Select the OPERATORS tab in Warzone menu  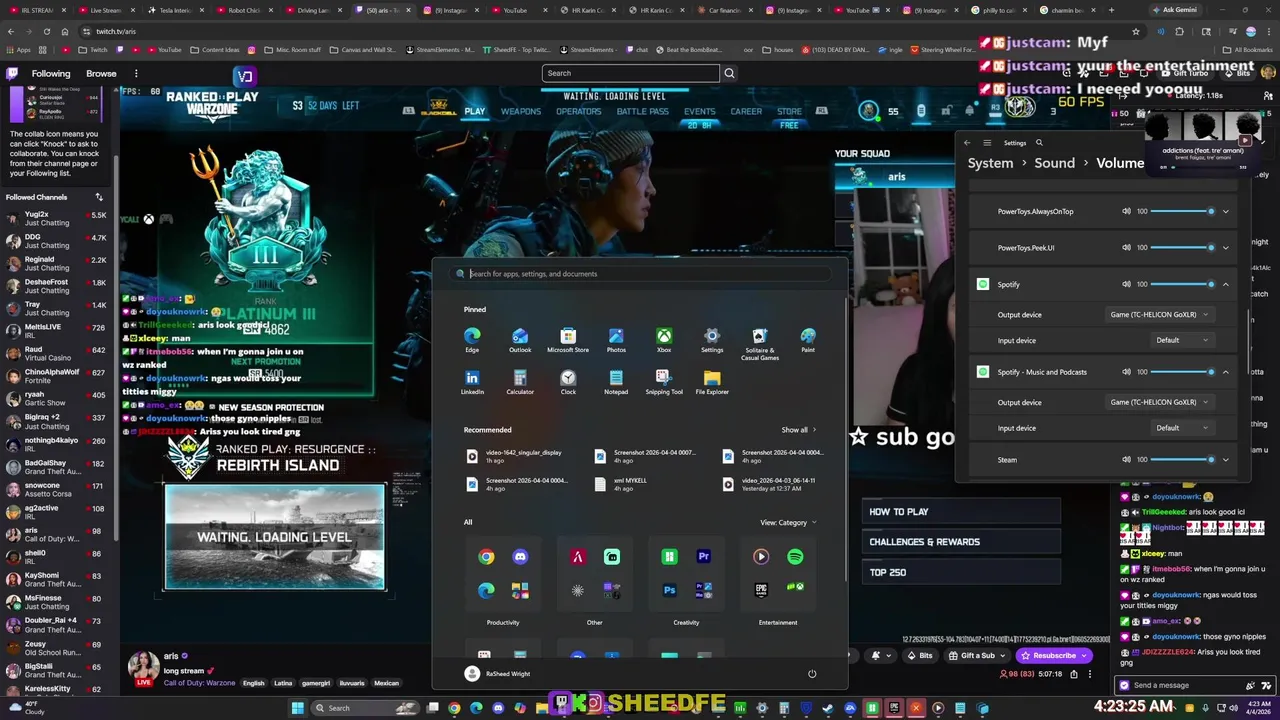[579, 111]
